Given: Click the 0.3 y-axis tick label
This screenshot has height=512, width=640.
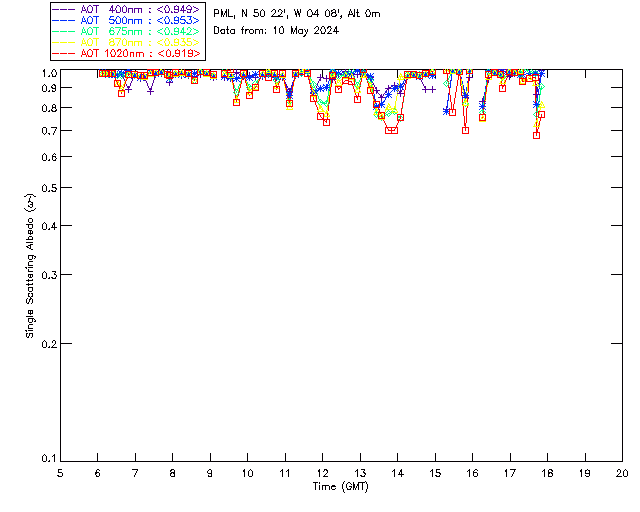Looking at the screenshot, I should [x=49, y=275].
